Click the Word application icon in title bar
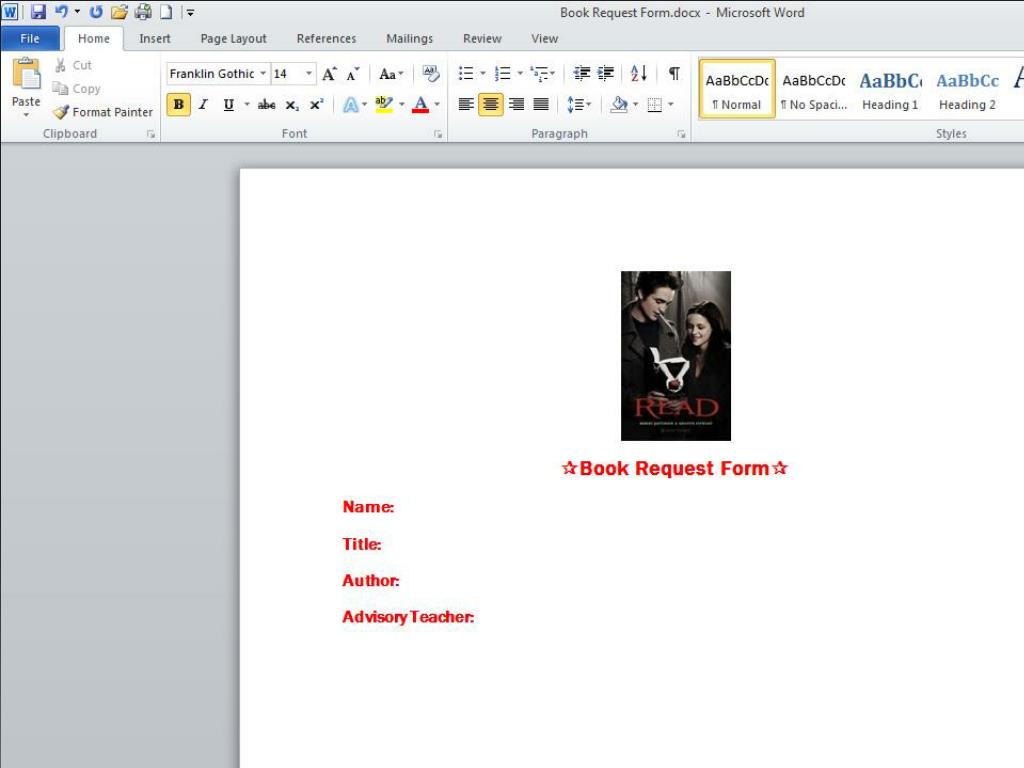 coord(10,12)
